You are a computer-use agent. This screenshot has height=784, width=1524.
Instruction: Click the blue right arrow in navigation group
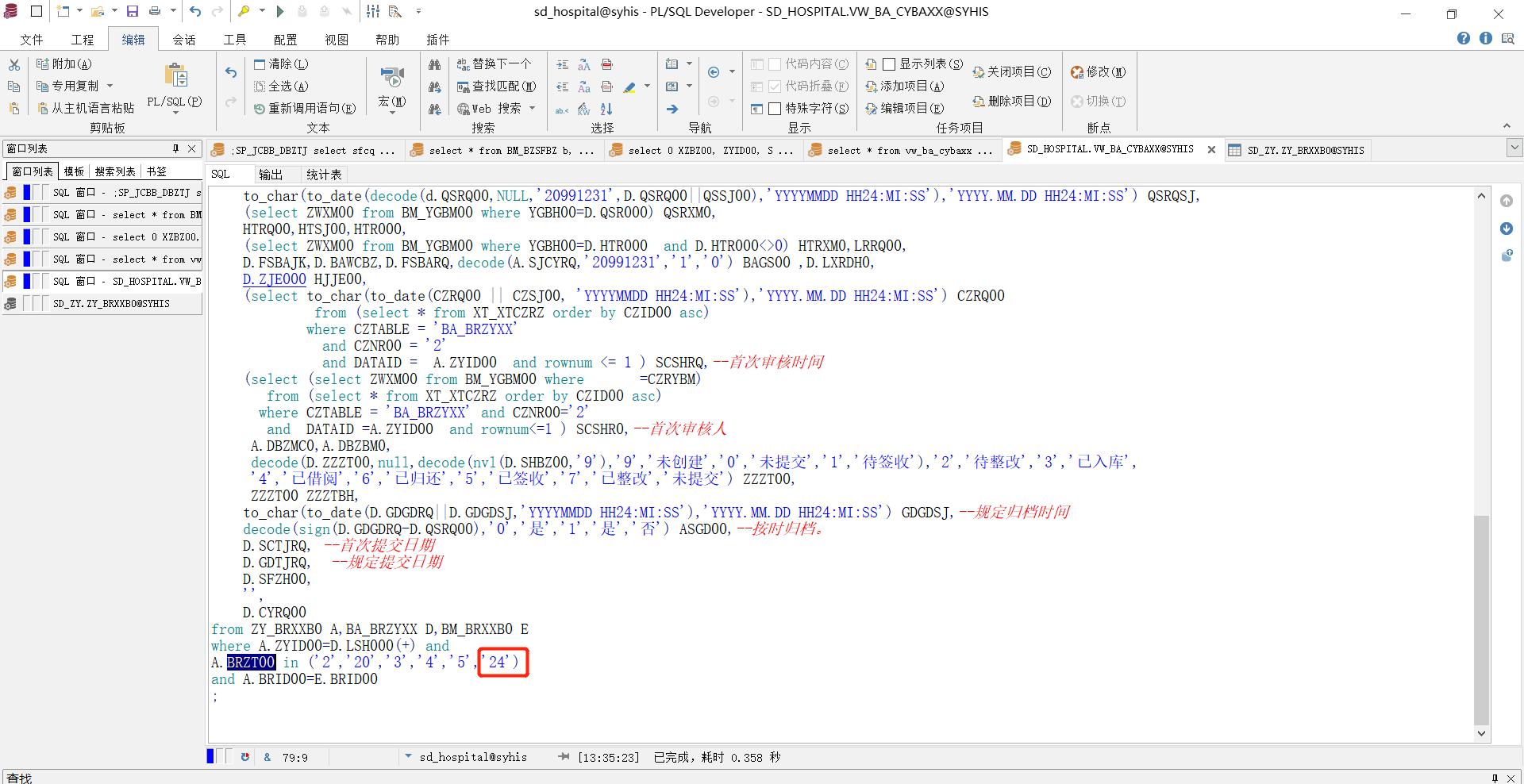tap(672, 109)
